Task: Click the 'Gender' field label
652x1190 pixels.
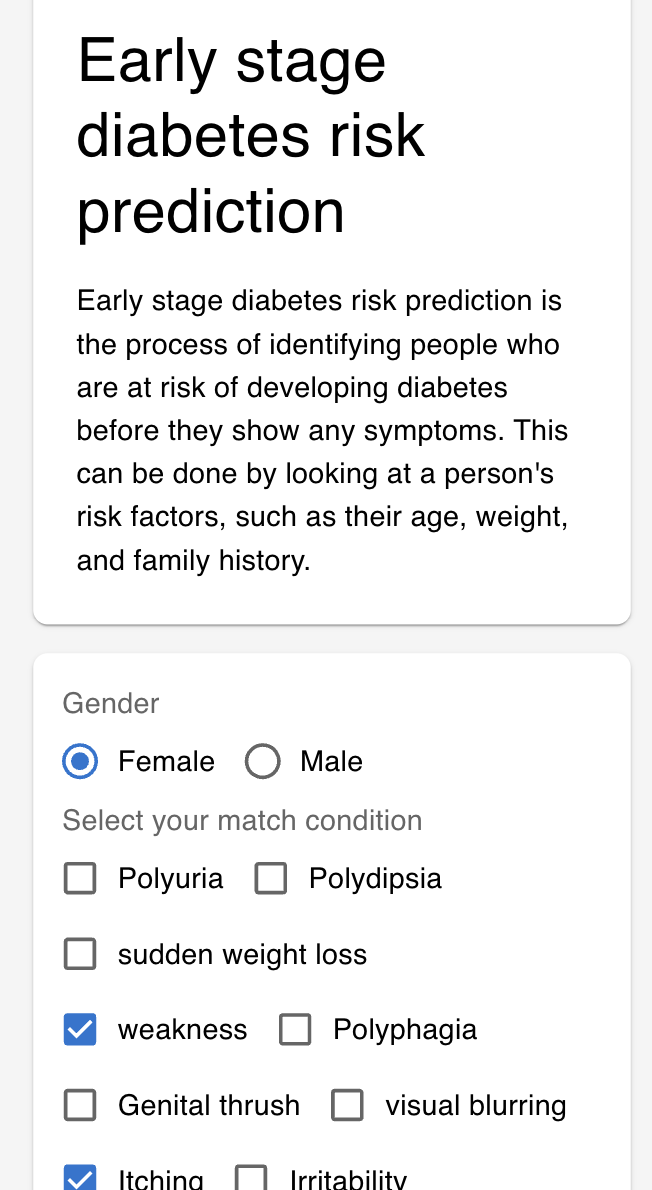Action: point(111,703)
